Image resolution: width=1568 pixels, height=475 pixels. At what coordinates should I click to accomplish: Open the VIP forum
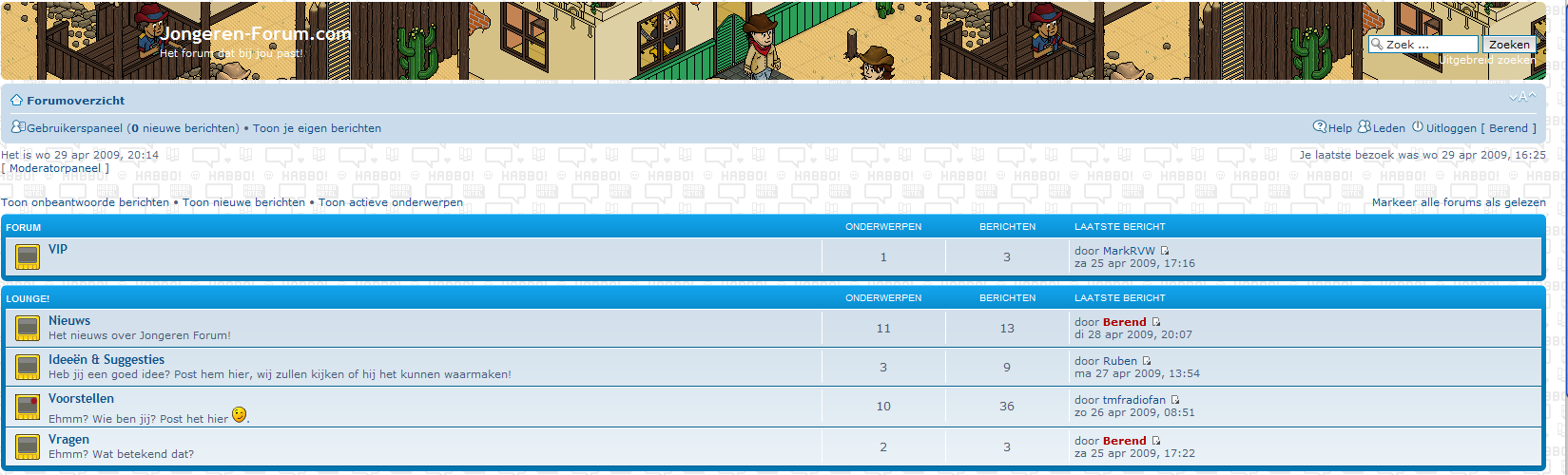(58, 249)
